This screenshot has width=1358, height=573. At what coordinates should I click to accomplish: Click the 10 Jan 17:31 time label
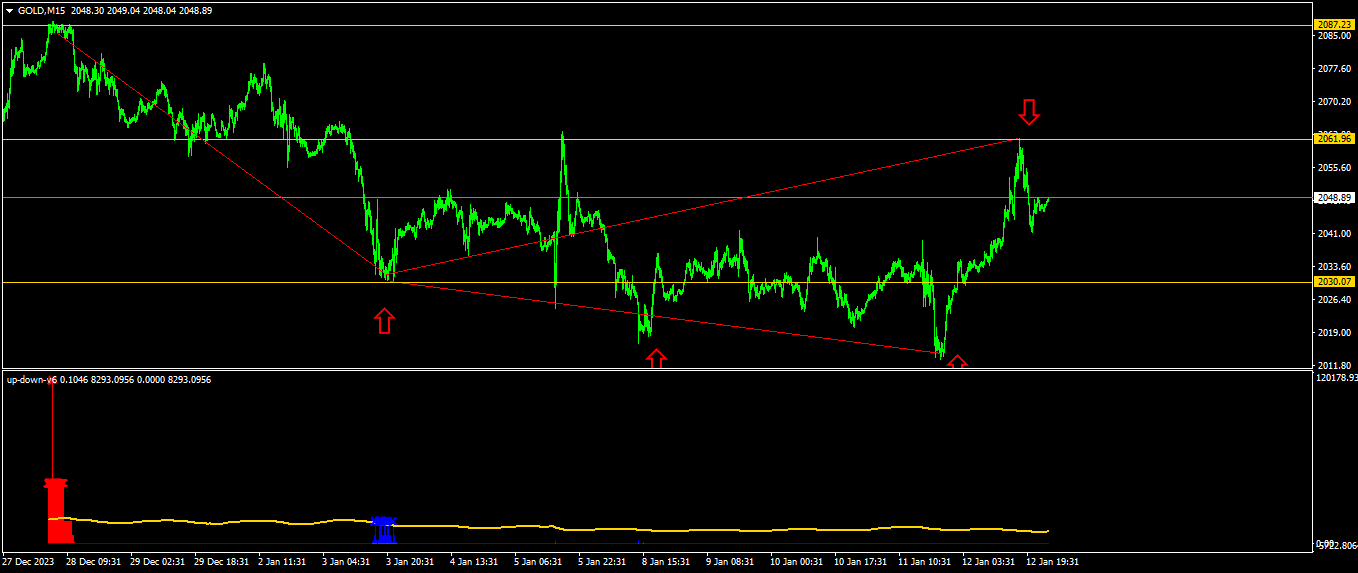point(860,562)
